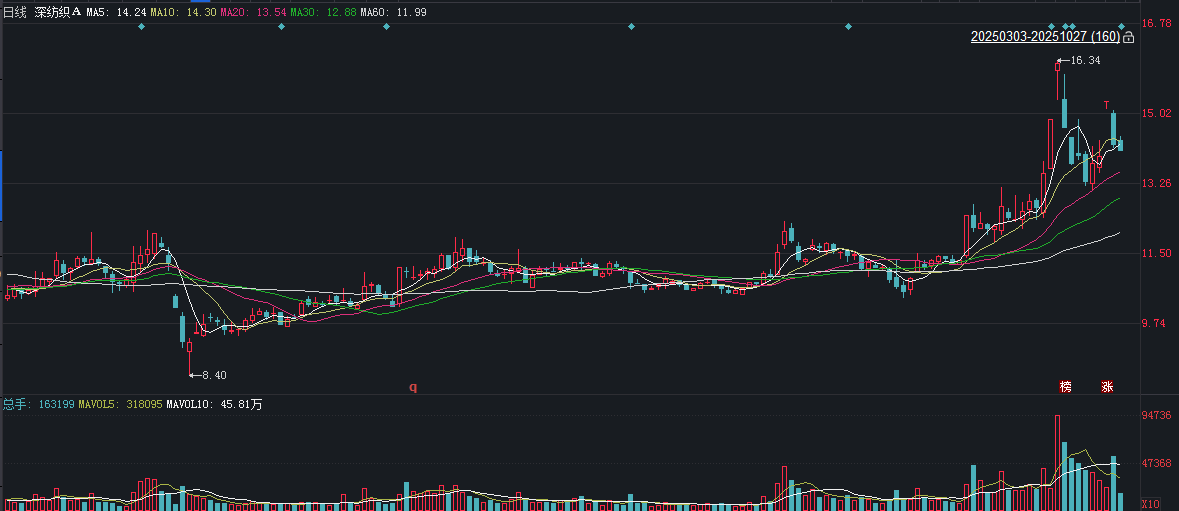Click the red 榜 badge icon
Screen dimensions: 1179x511
coord(1066,386)
